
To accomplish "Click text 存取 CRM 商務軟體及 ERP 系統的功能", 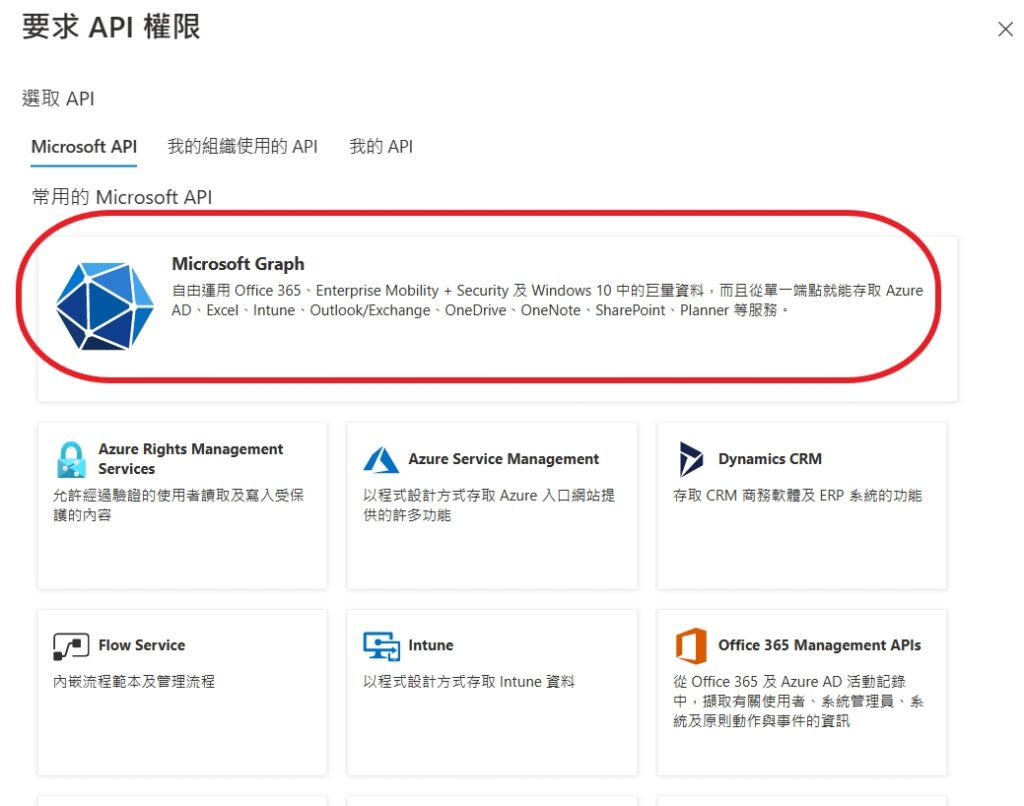I will pos(797,495).
